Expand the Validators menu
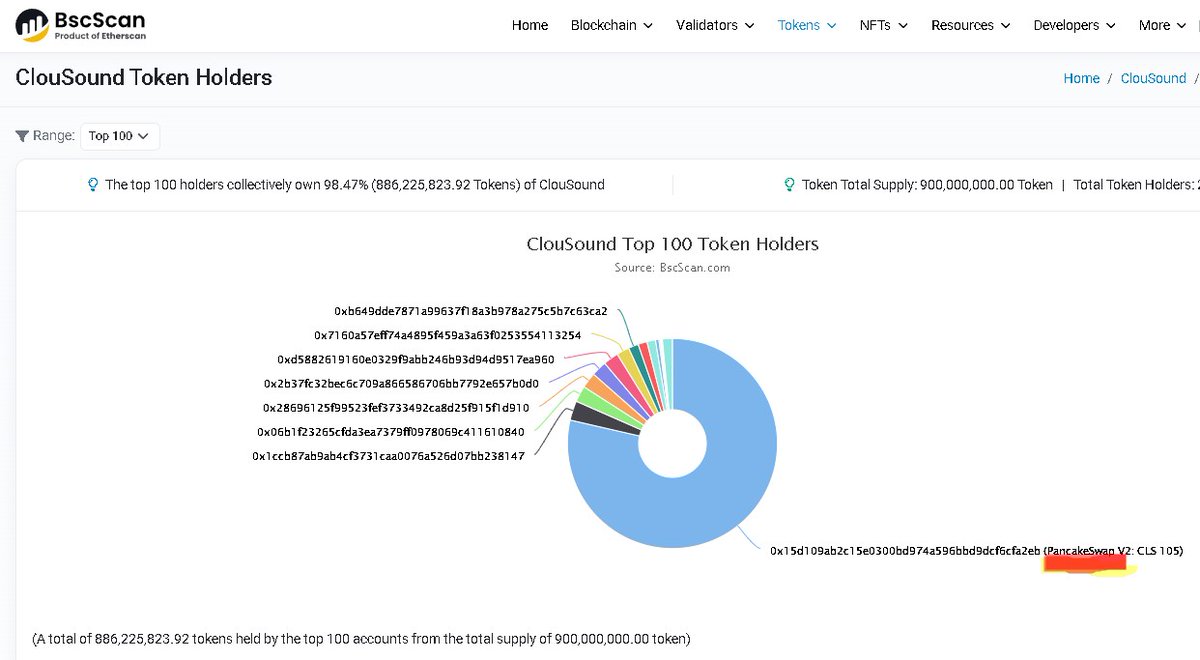This screenshot has height=660, width=1200. pyautogui.click(x=715, y=25)
